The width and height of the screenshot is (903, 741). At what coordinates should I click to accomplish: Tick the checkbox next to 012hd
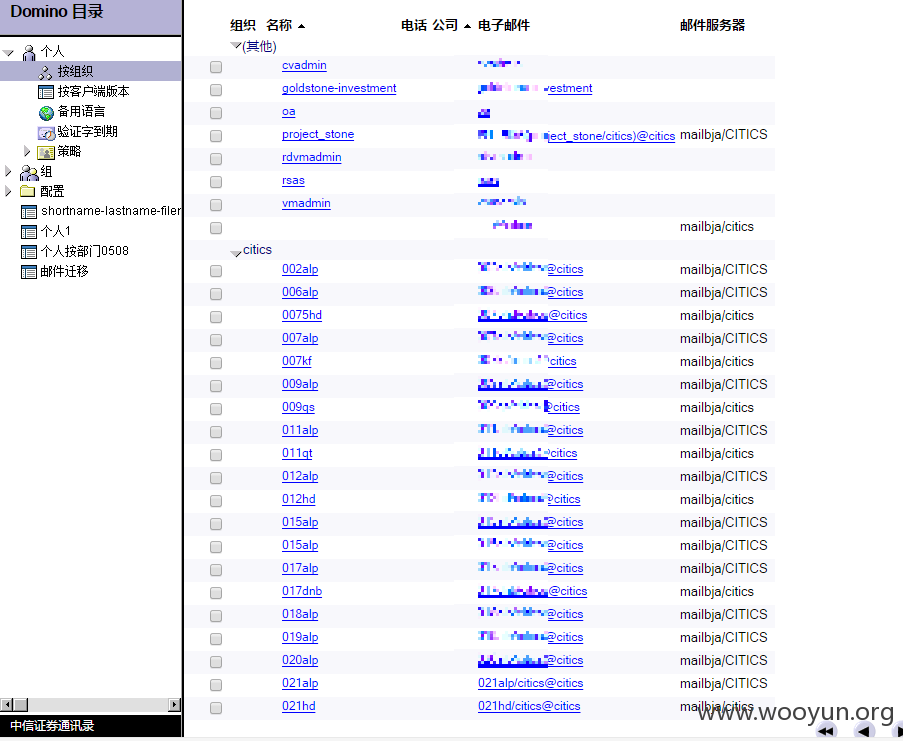click(x=216, y=501)
